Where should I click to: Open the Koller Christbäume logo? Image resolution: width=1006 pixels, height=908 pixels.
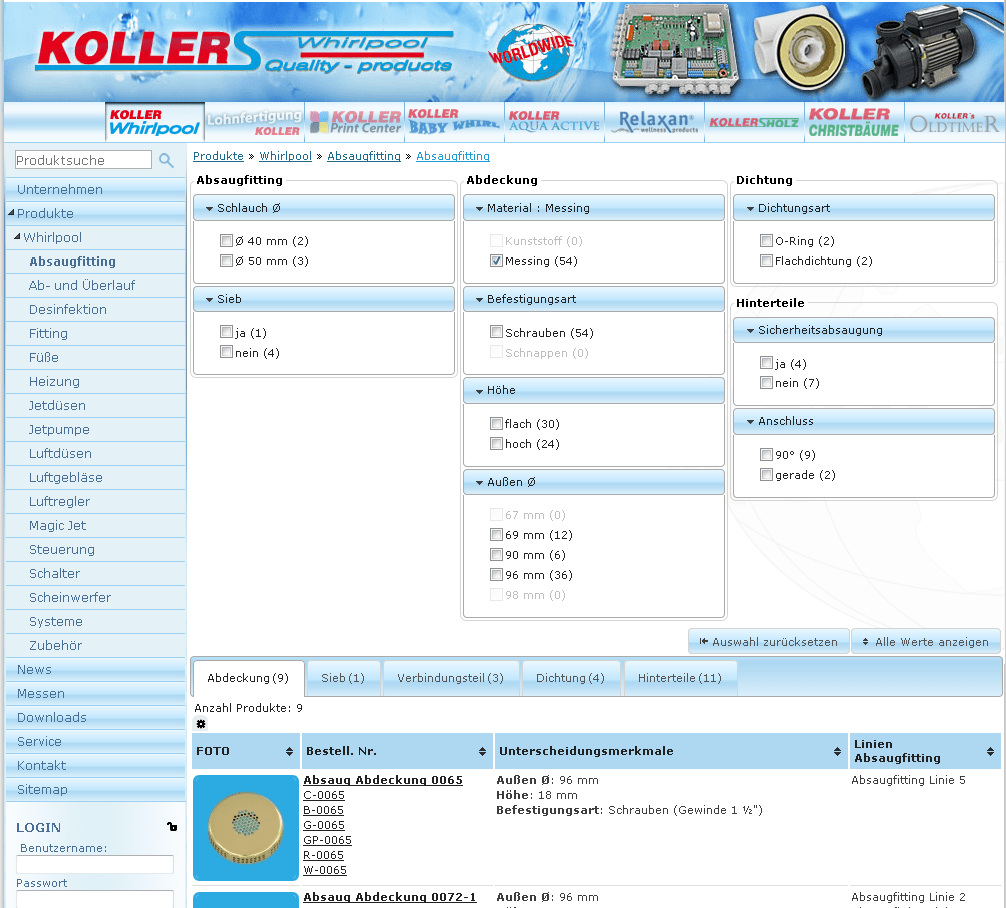[x=854, y=122]
